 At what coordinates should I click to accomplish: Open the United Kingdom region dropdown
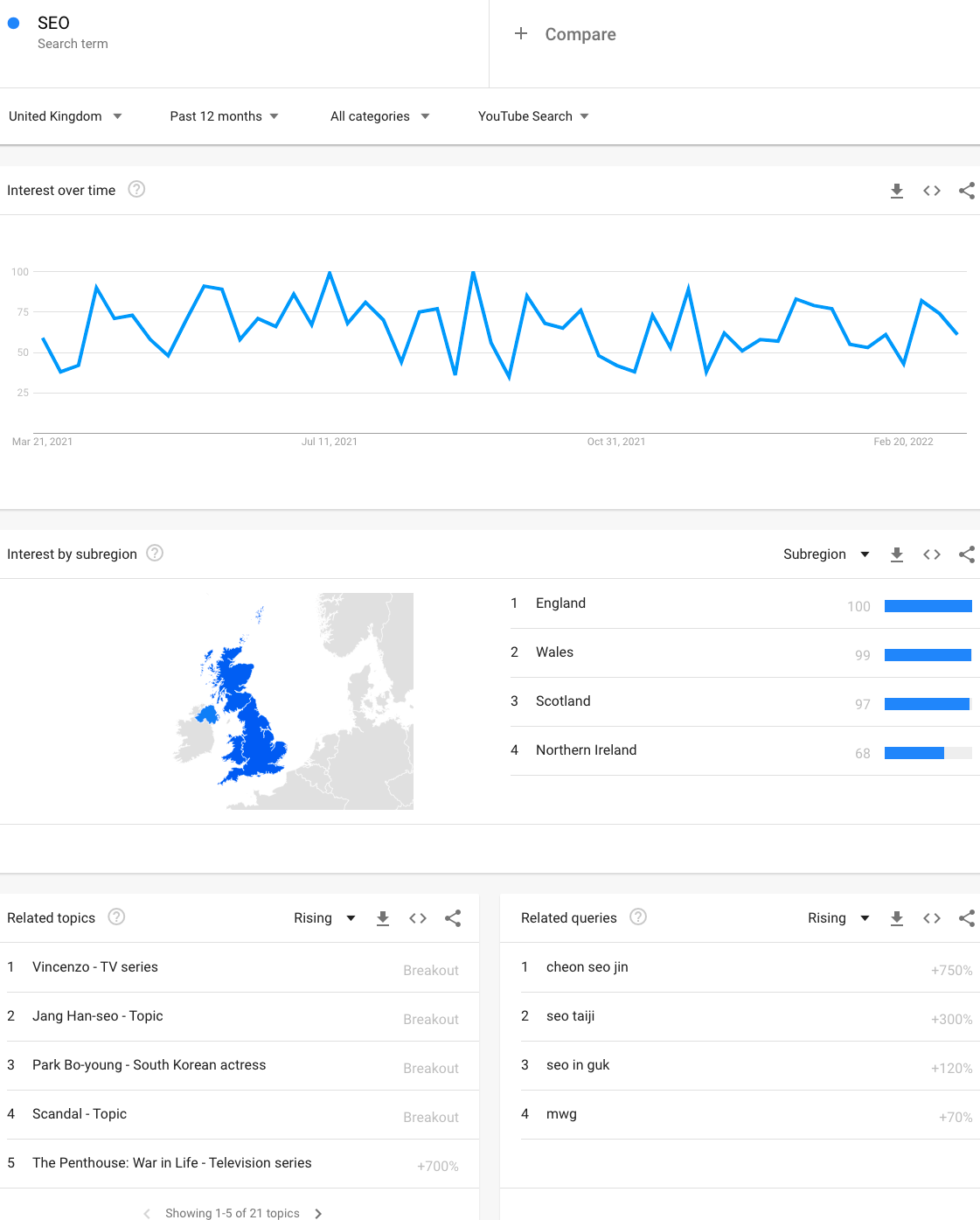pyautogui.click(x=66, y=115)
